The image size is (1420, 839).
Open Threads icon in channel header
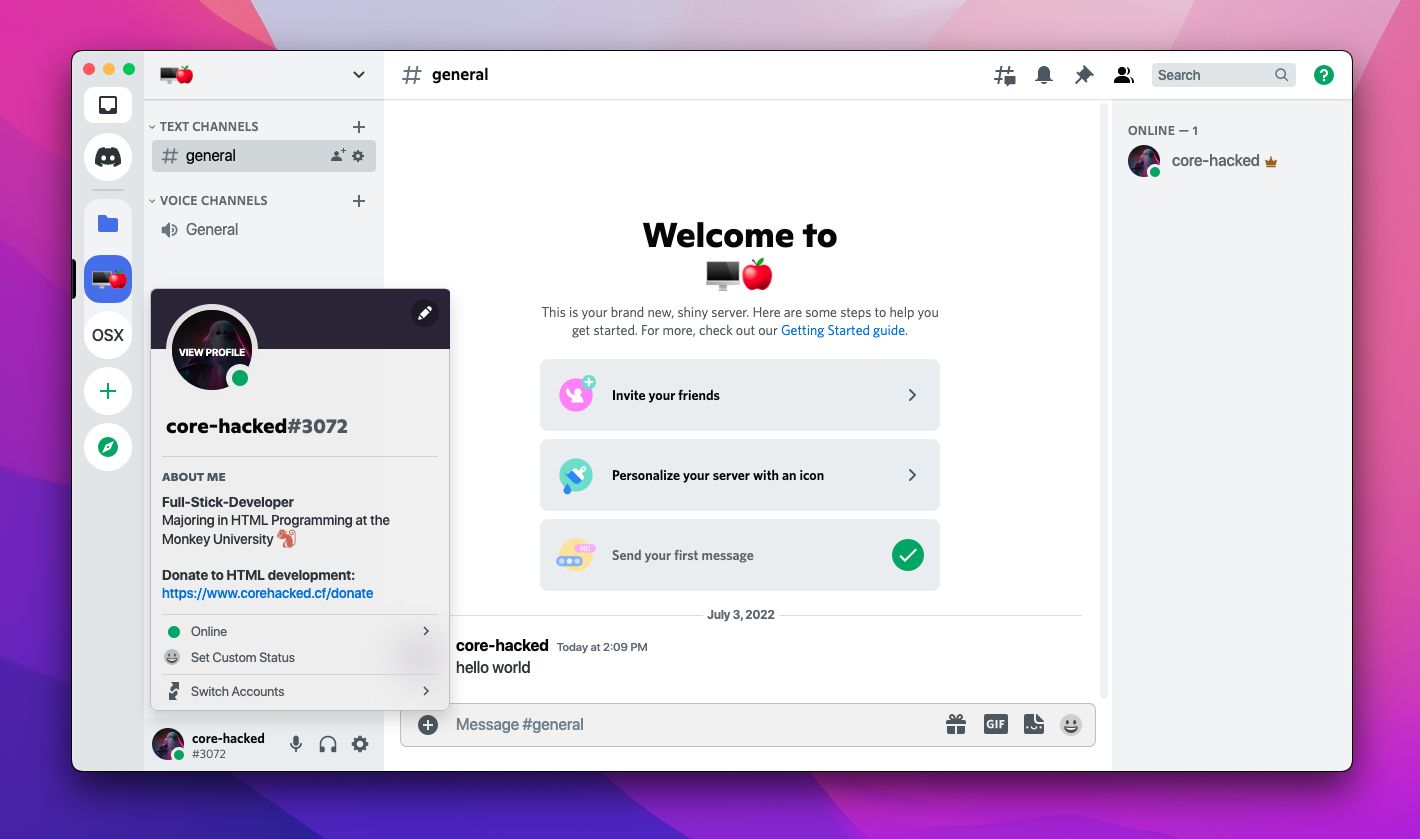coord(1005,75)
